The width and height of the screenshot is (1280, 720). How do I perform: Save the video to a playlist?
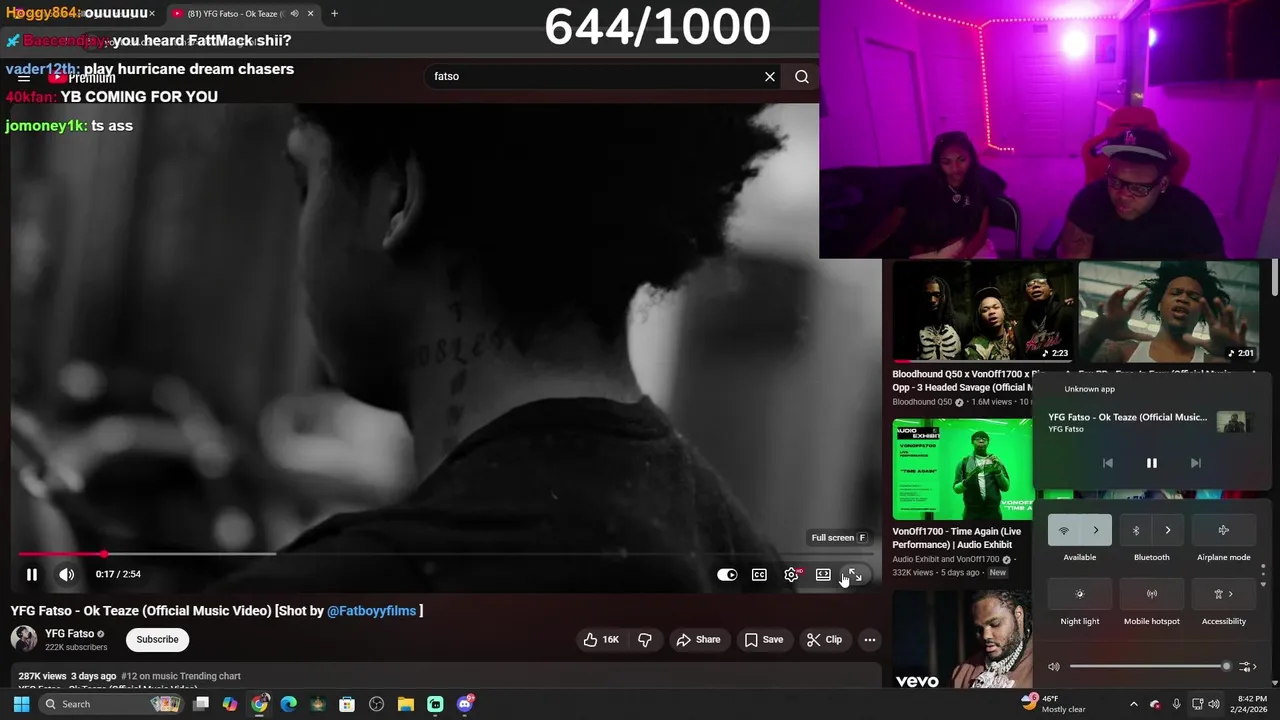click(x=763, y=640)
